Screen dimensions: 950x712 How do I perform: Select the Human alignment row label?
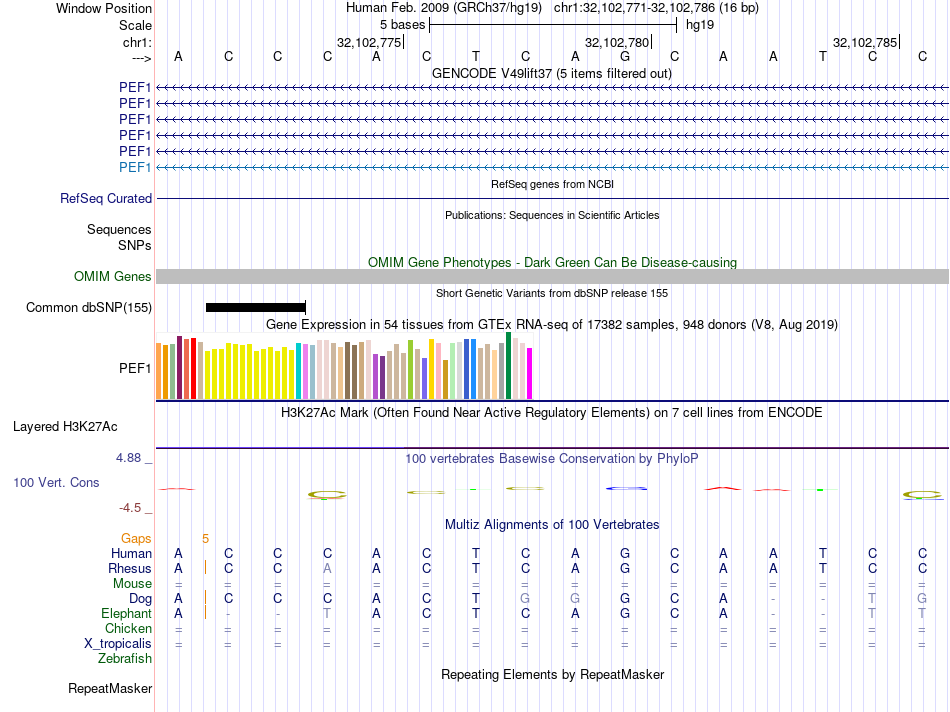click(x=131, y=553)
